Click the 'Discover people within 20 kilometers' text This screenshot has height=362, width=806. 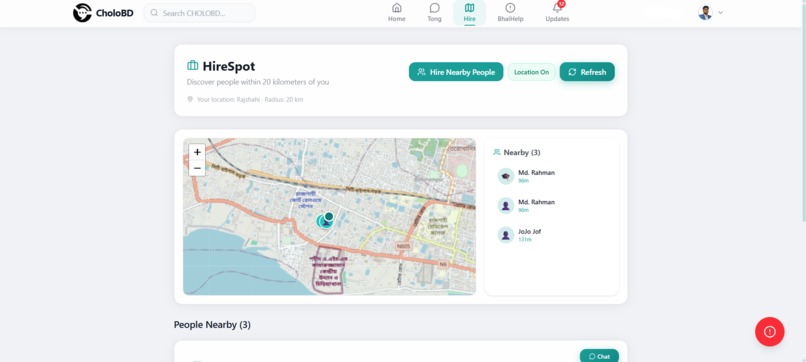258,82
